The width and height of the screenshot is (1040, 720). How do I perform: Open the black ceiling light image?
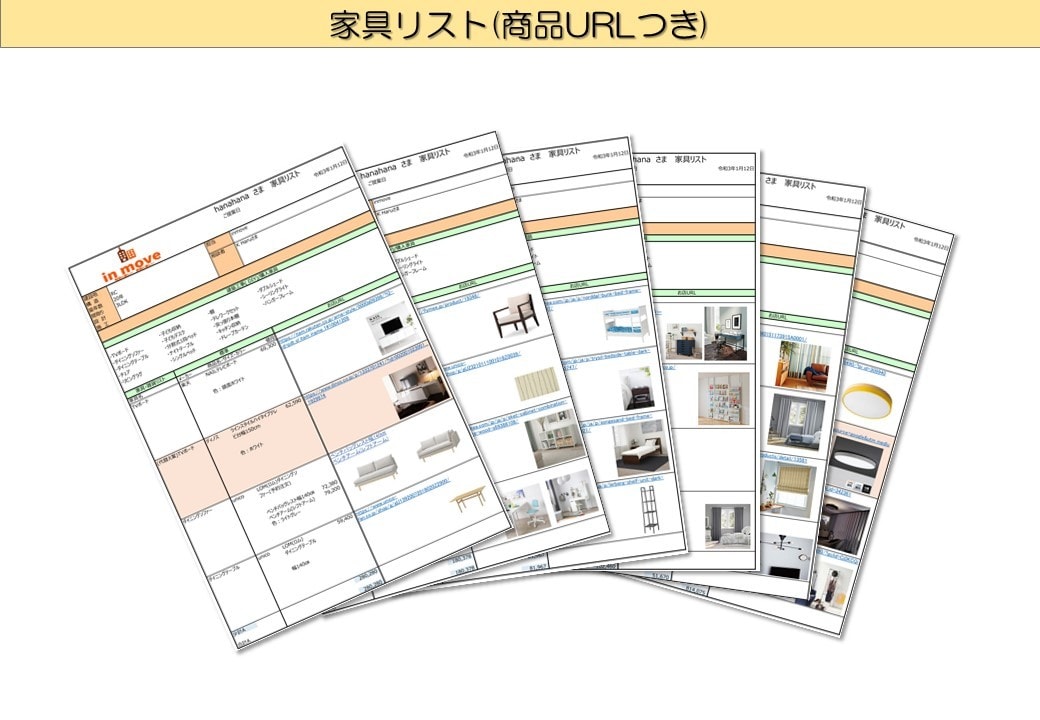tap(856, 462)
